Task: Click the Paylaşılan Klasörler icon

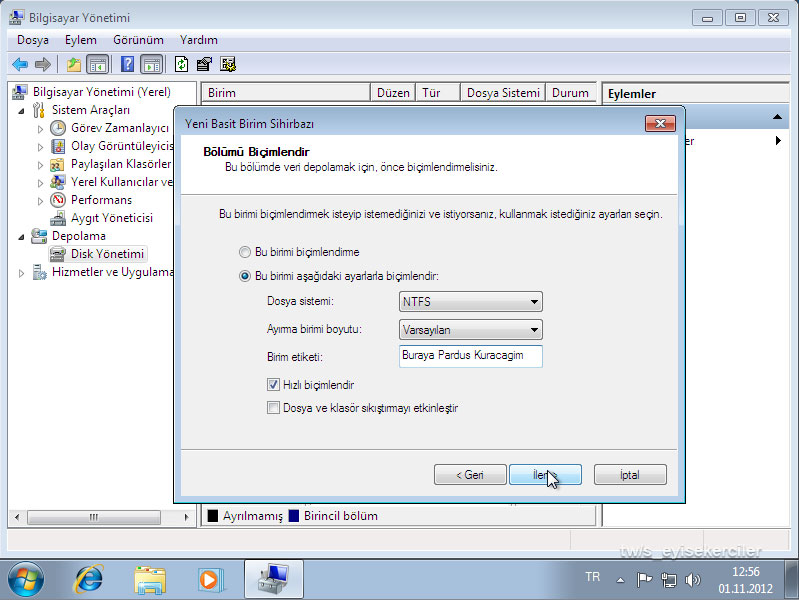Action: 57,165
